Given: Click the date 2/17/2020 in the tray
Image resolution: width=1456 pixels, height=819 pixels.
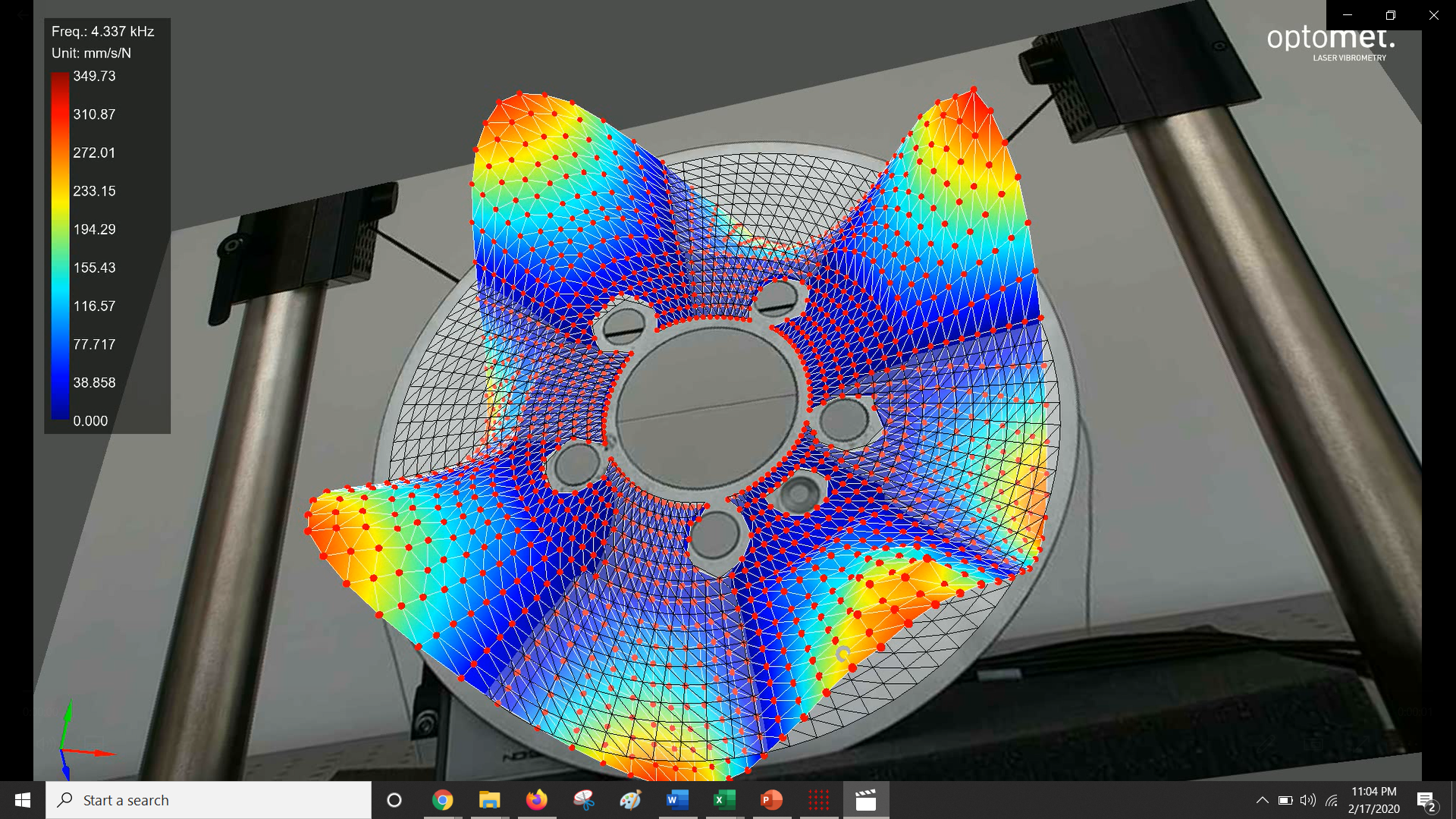Looking at the screenshot, I should [x=1374, y=809].
